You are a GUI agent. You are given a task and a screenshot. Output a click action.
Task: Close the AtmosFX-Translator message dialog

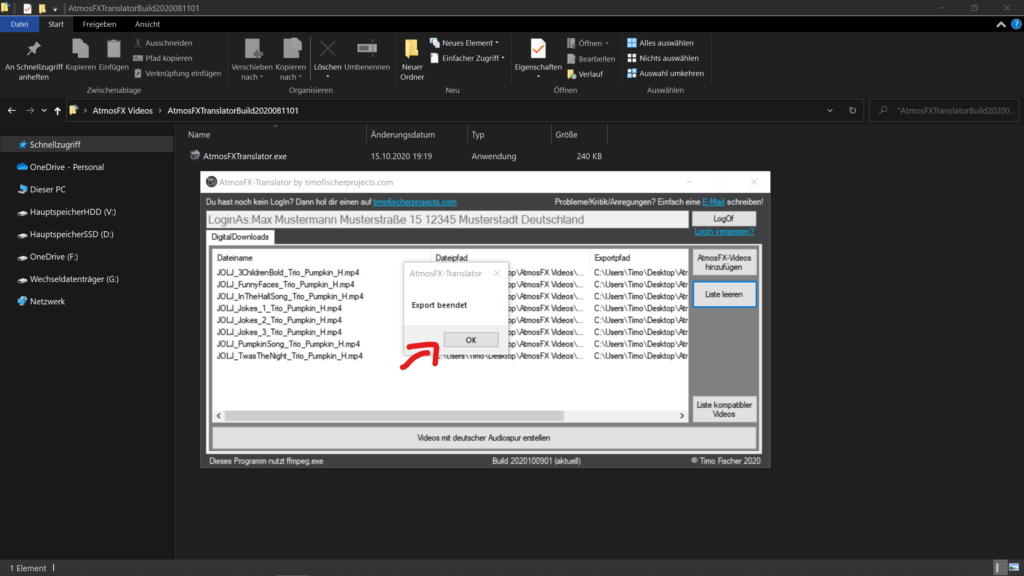tap(496, 273)
